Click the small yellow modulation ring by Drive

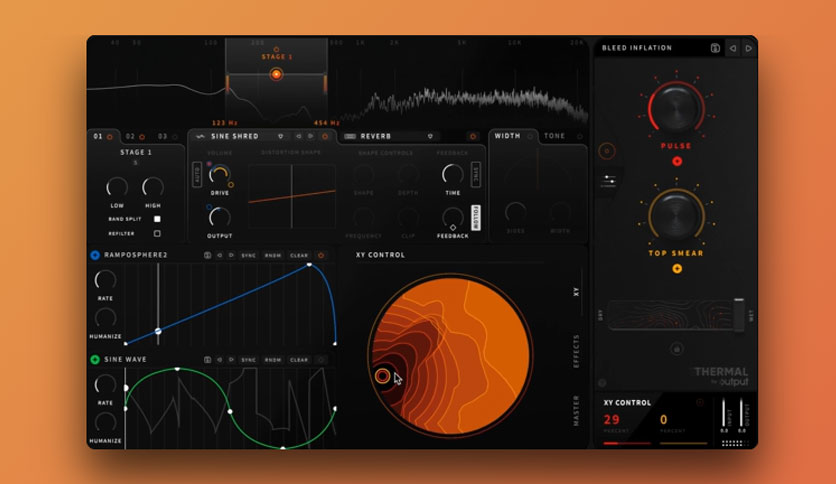point(231,185)
